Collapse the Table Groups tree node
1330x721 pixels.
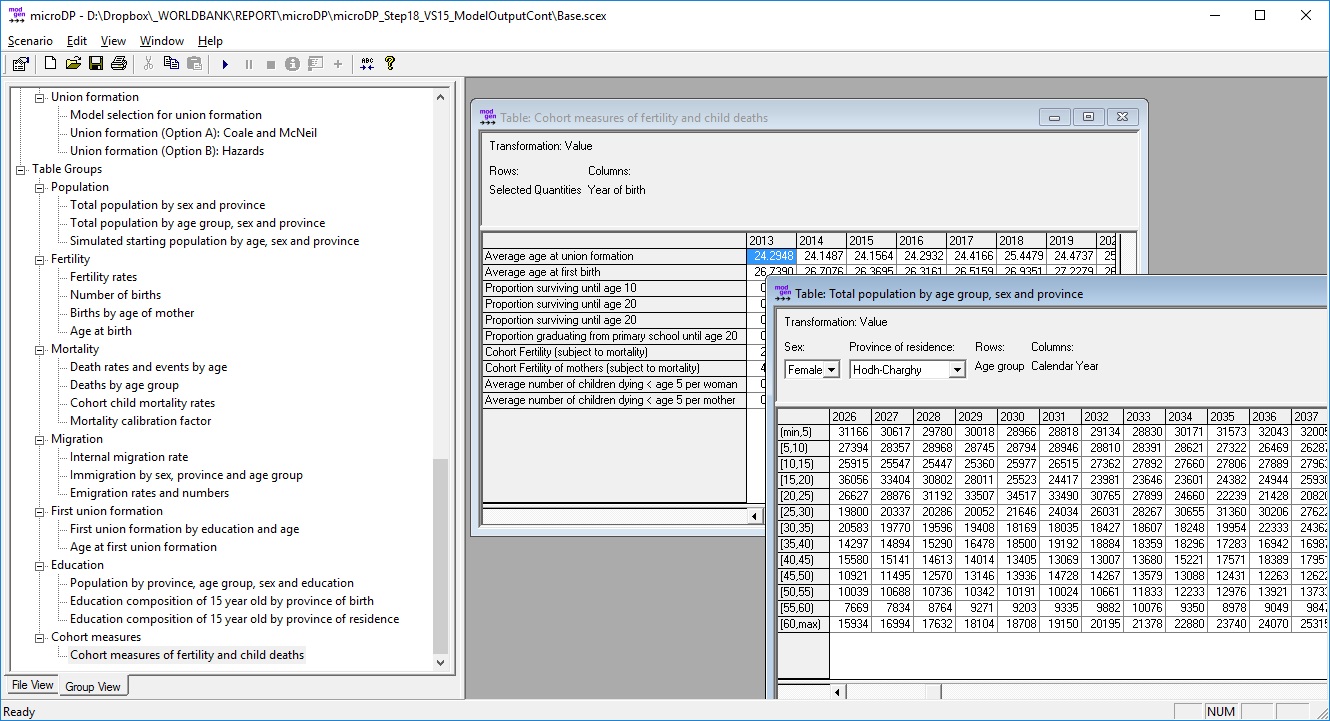click(21, 169)
